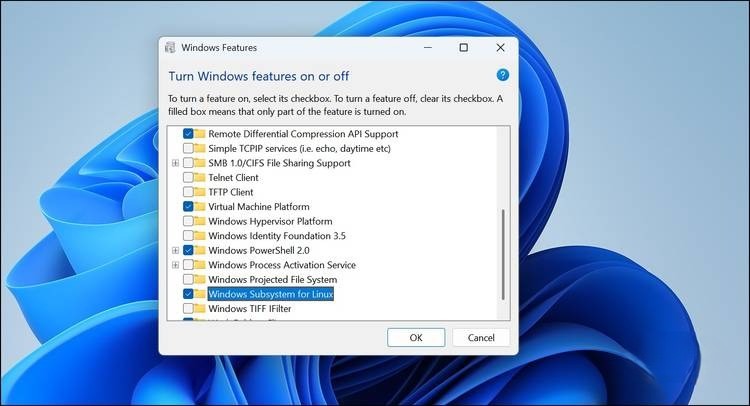Screen dimensions: 750x406
Task: Click the Windows Features title bar icon
Action: coord(171,47)
